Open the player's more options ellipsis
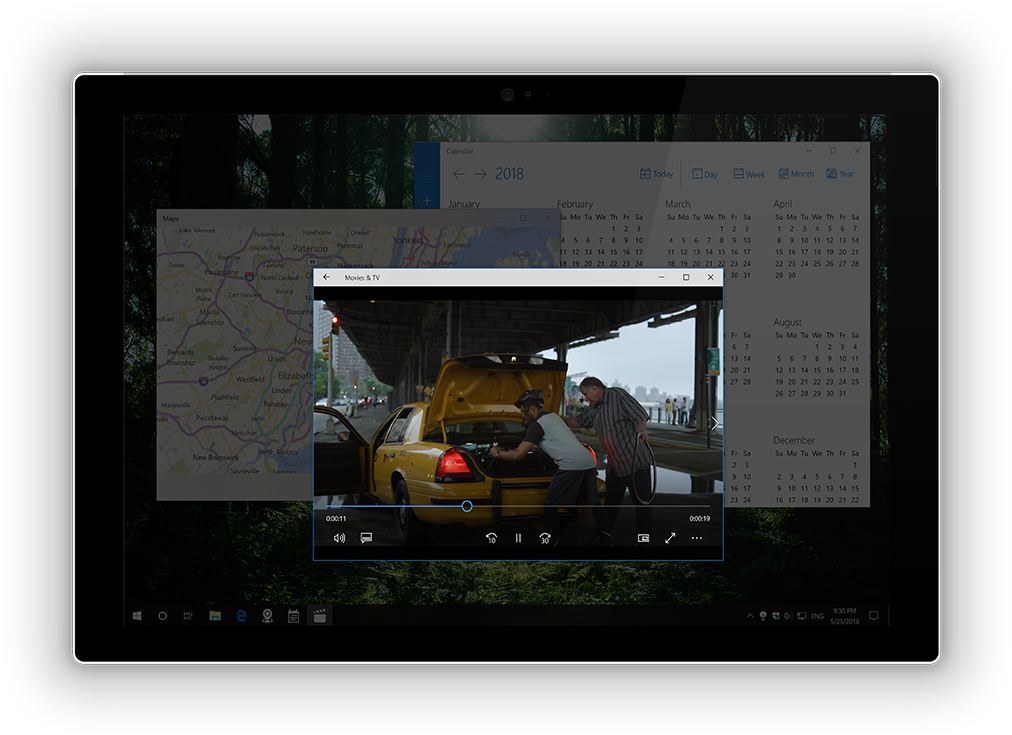 pyautogui.click(x=696, y=538)
